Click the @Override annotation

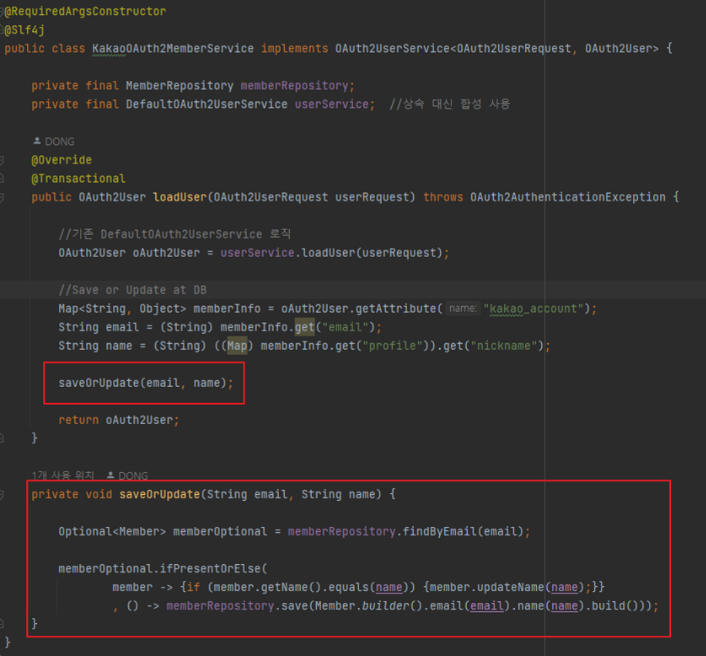coord(62,160)
